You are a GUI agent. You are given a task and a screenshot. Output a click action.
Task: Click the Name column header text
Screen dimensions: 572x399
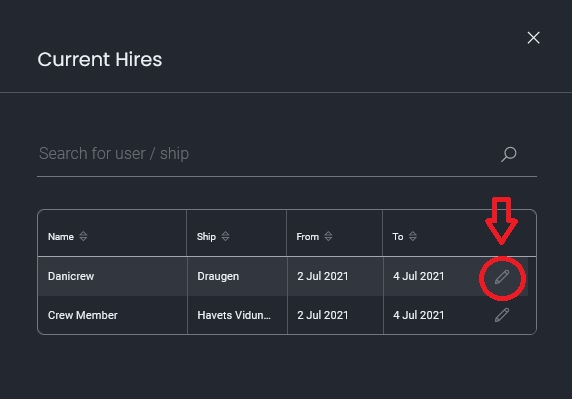coord(61,237)
